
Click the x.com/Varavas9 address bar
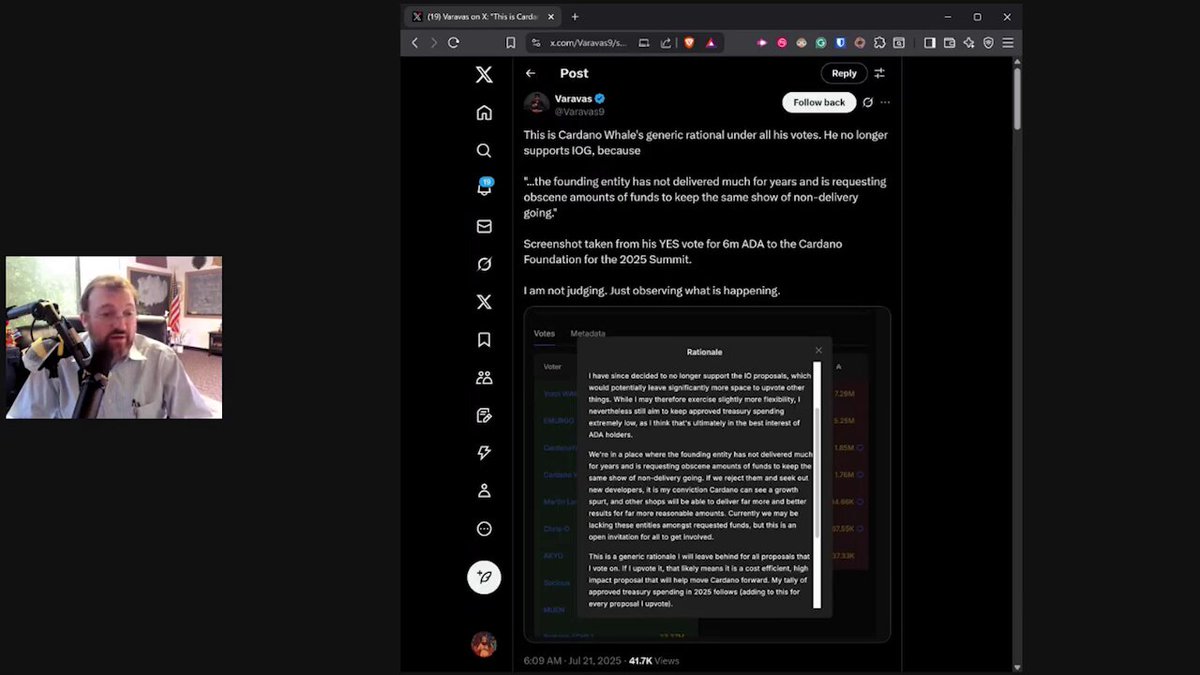point(588,43)
